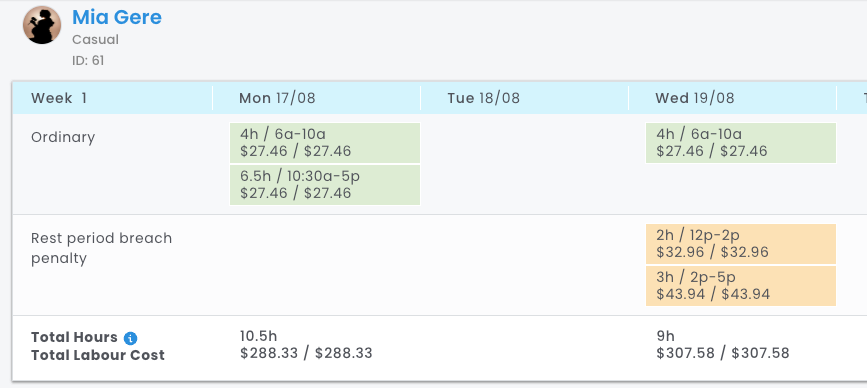The width and height of the screenshot is (867, 388).
Task: Select the 3h 2p-5p penalty block
Action: click(x=741, y=286)
